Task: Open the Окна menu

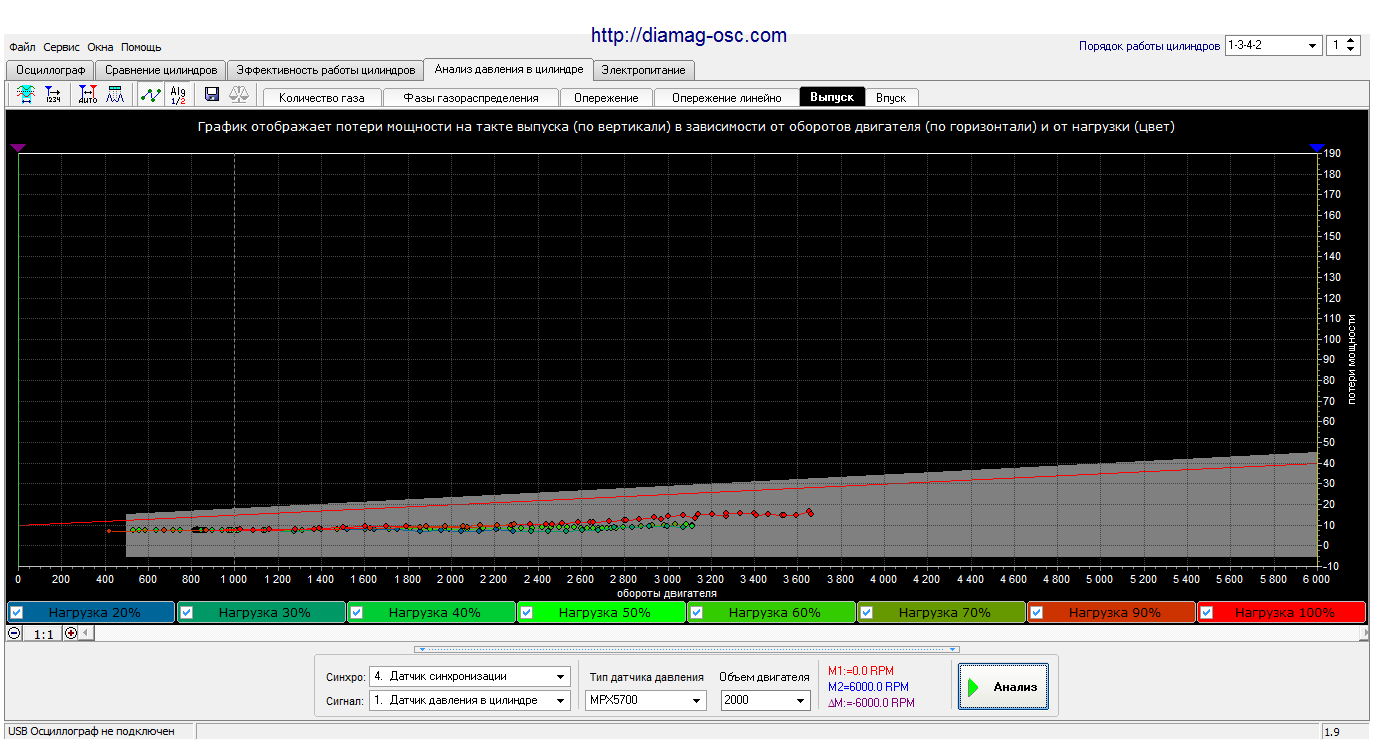Action: tap(100, 47)
